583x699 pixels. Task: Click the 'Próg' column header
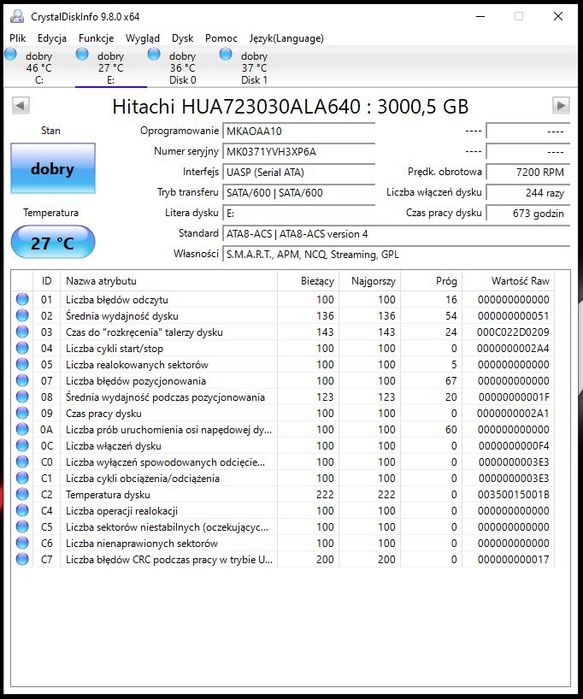(x=431, y=281)
